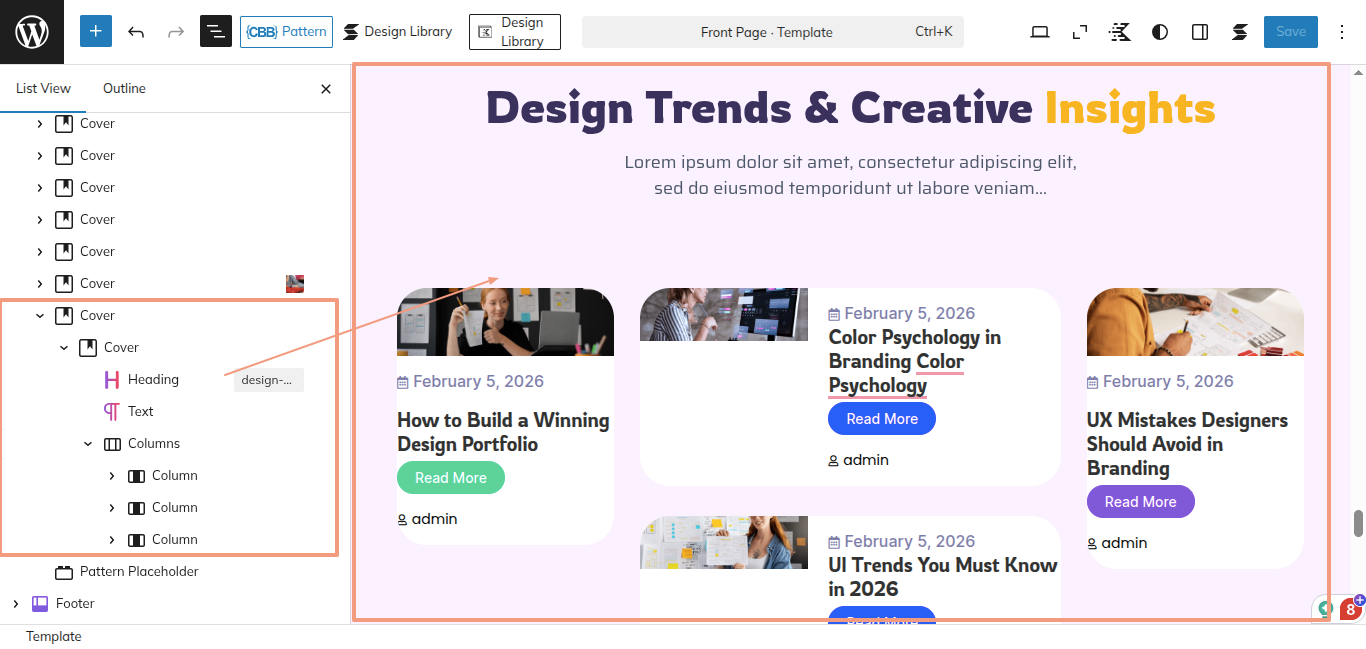Open the block inserter plus button
The image size is (1366, 649).
click(96, 32)
